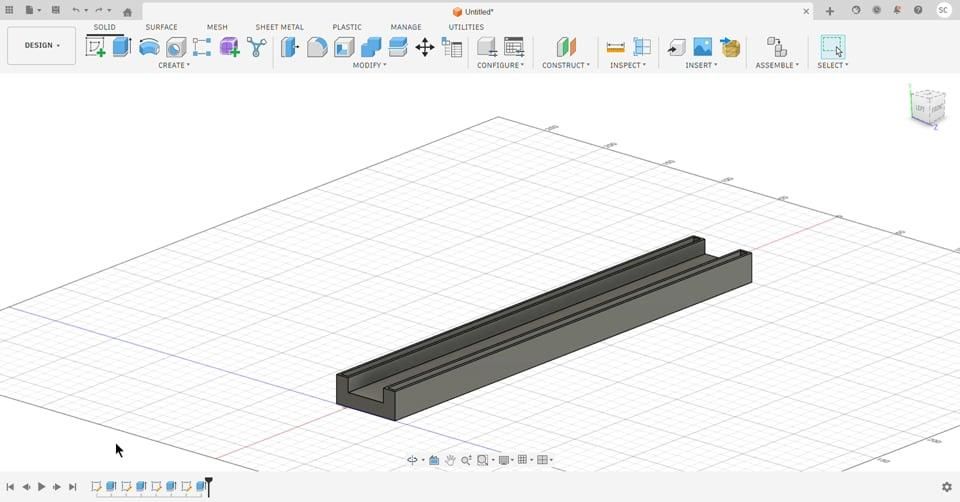Select the Create Sketch tool
960x502 pixels.
[96, 47]
